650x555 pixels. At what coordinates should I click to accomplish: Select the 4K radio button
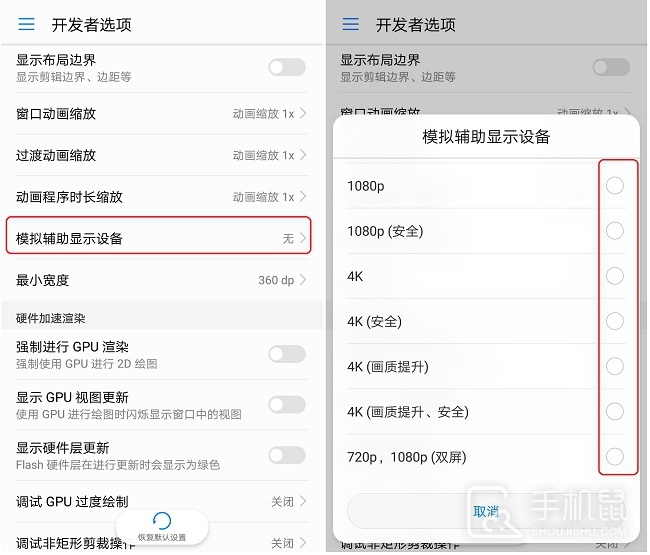(615, 276)
